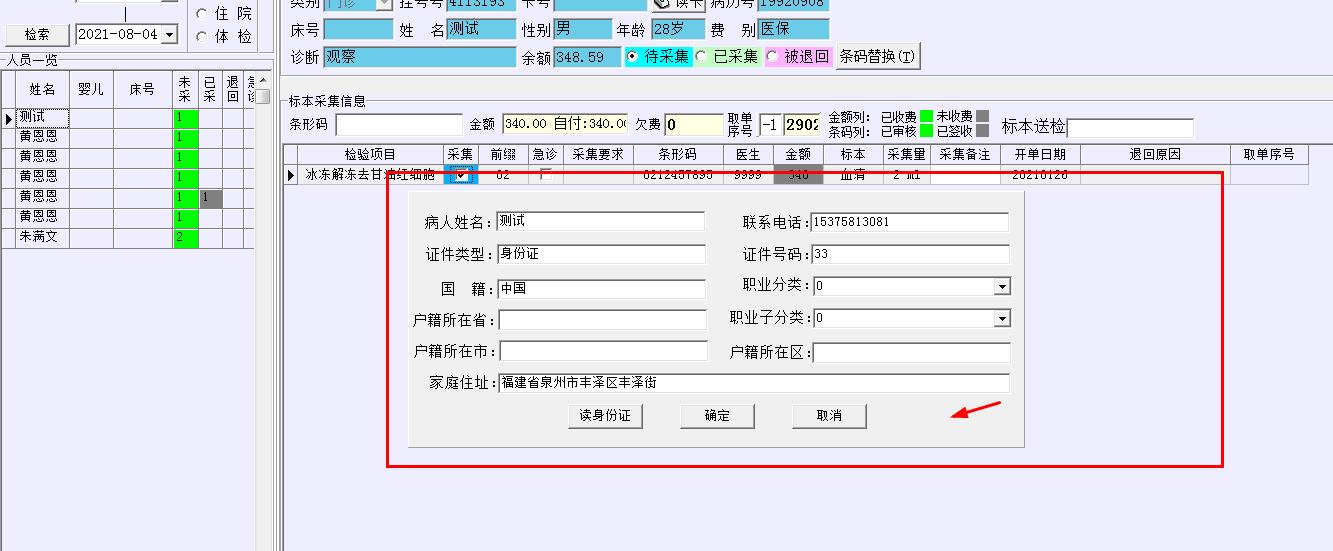Click the 户籍所在省 input field

603,320
